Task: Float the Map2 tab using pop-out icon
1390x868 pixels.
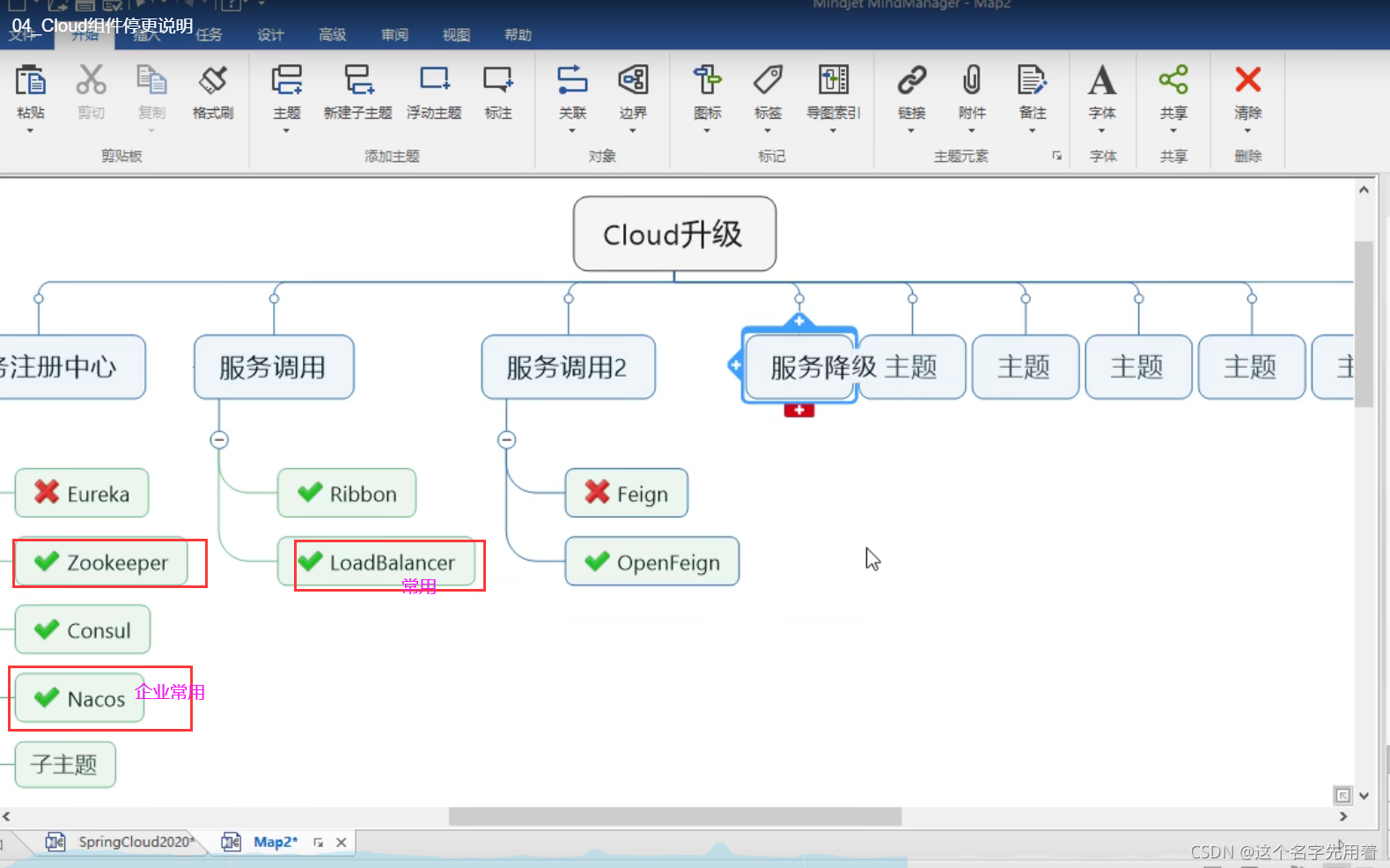Action: point(318,842)
